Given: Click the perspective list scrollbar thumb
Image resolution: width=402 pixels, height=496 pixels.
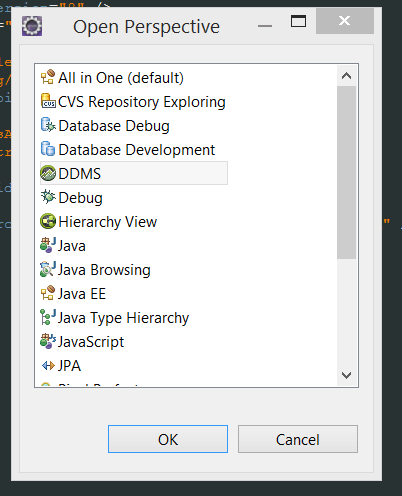Looking at the screenshot, I should (347, 172).
